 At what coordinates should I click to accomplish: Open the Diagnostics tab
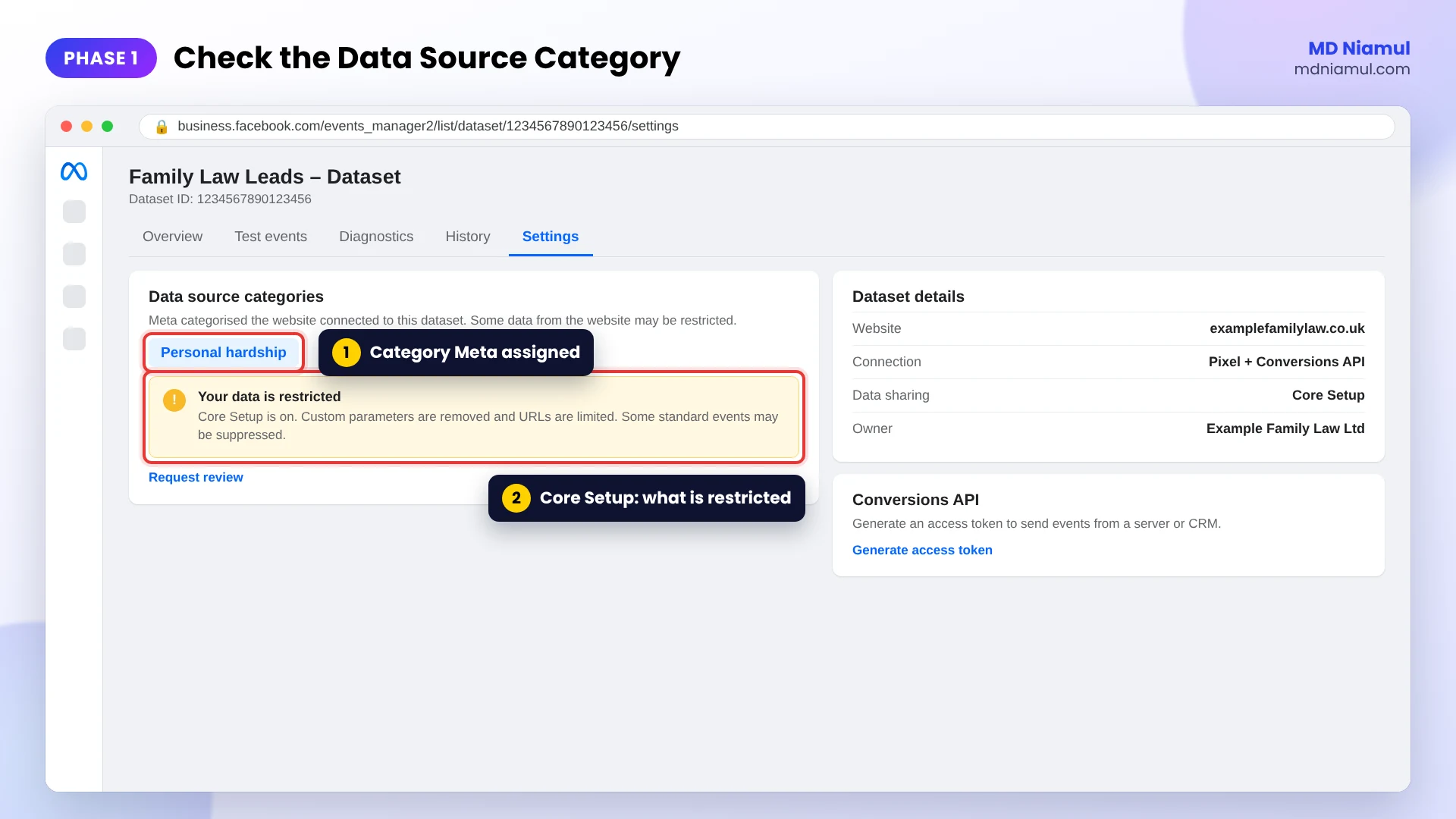point(376,237)
